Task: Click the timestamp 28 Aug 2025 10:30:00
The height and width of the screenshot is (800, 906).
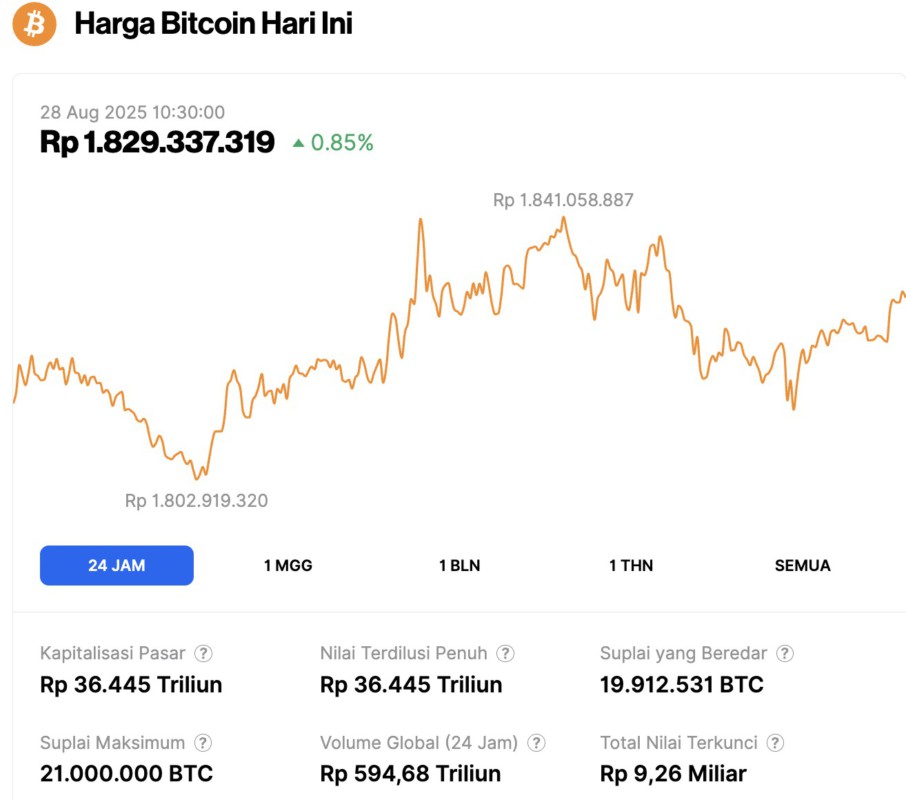Action: pos(133,112)
